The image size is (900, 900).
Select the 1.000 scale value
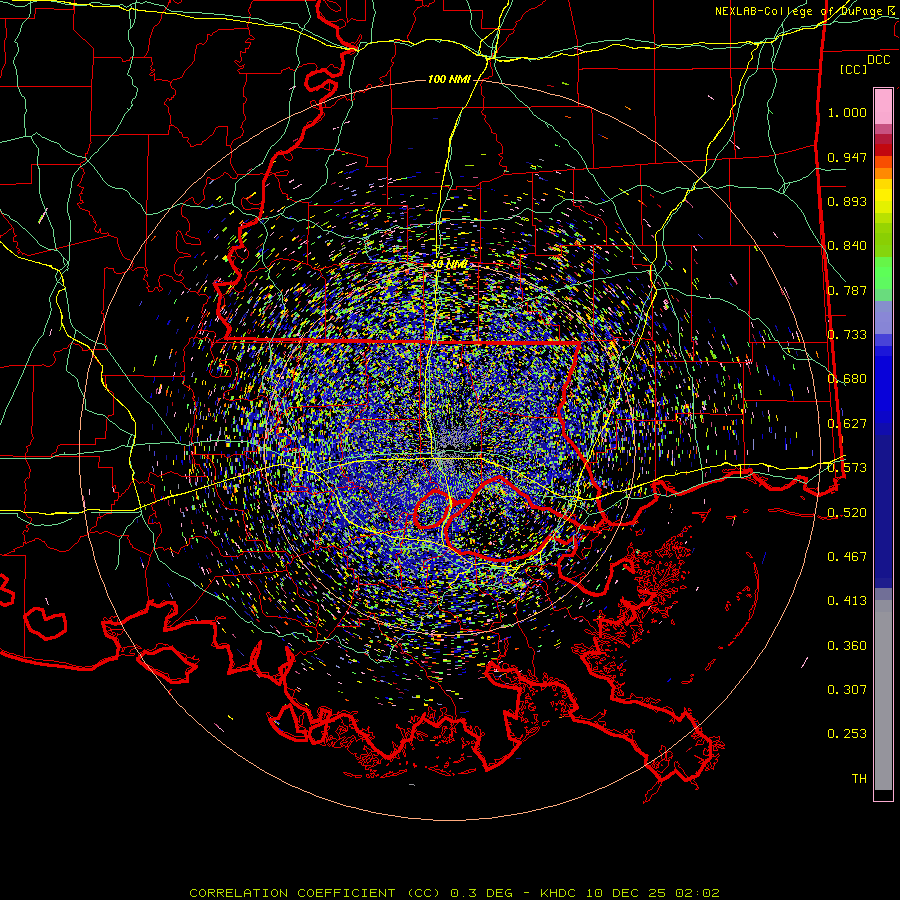pyautogui.click(x=847, y=112)
